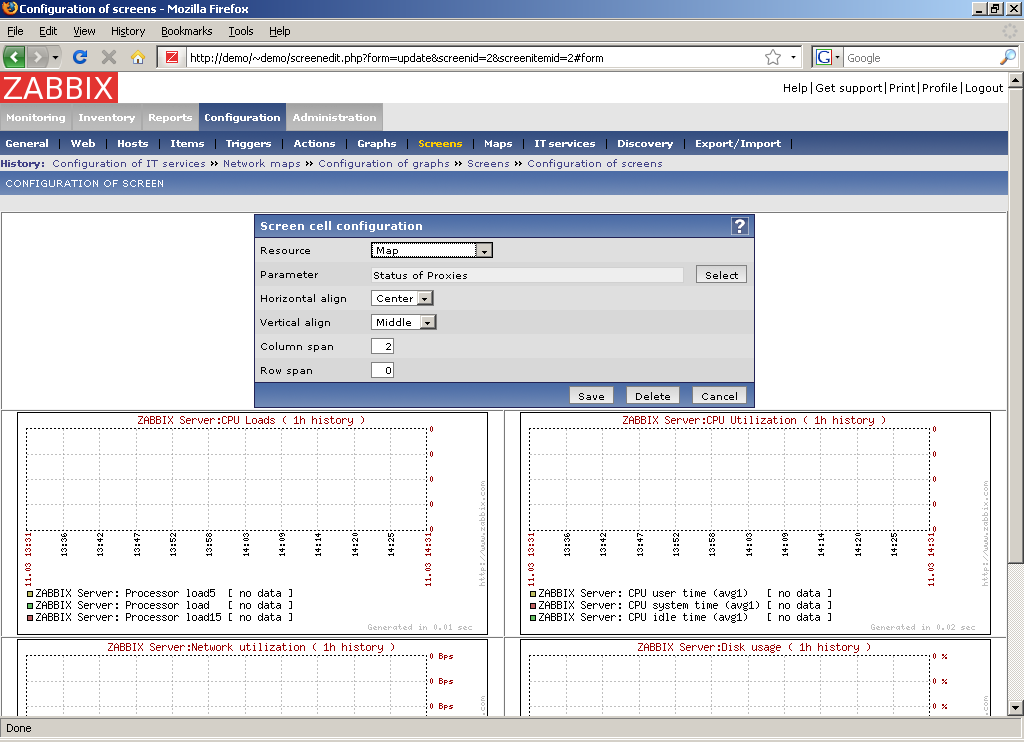This screenshot has height=742, width=1024.
Task: Click the Google search input box
Action: (x=921, y=57)
